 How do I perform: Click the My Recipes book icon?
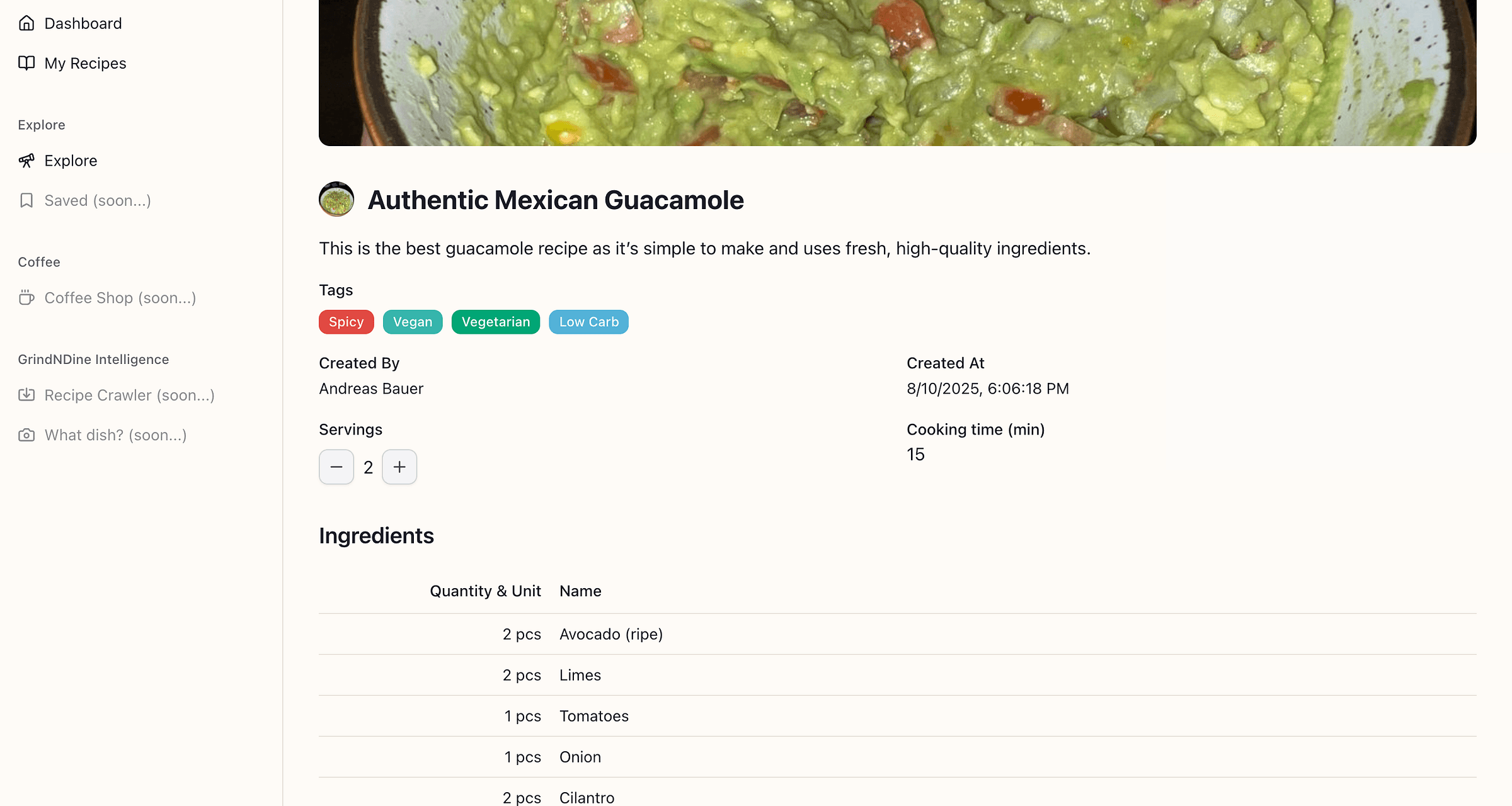coord(26,63)
